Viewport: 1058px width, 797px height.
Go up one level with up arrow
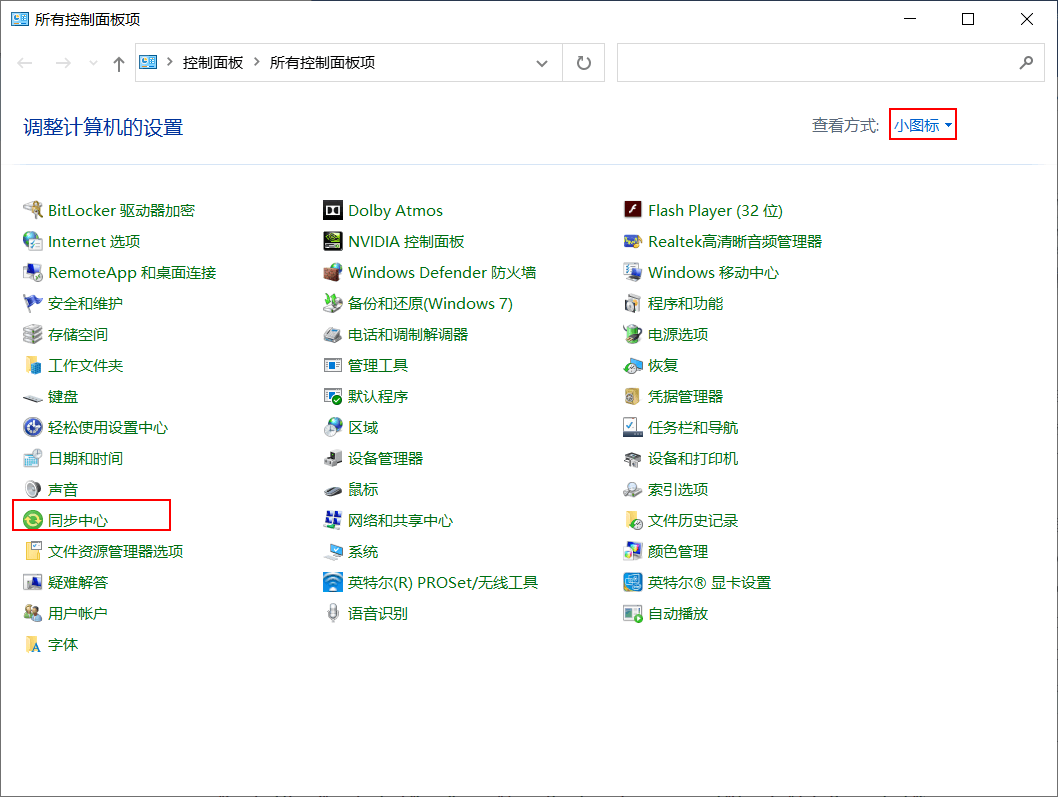119,63
